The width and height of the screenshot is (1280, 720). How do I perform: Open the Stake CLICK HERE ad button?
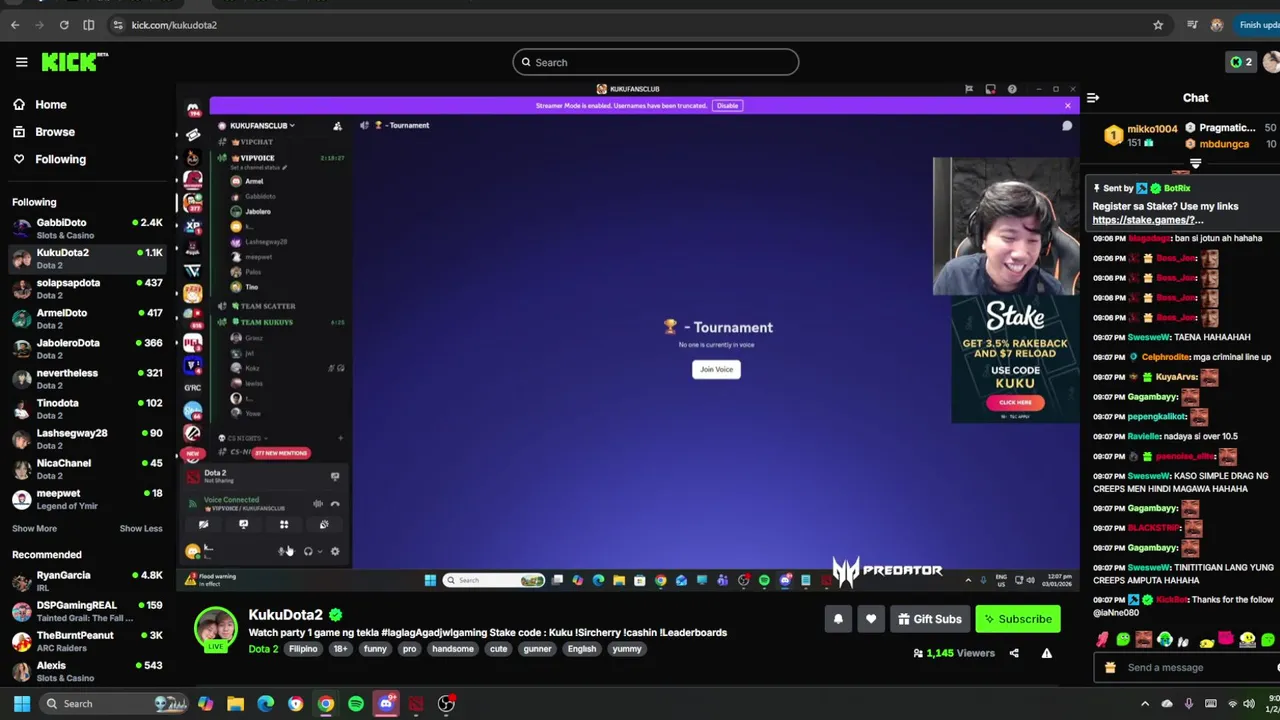point(1015,403)
